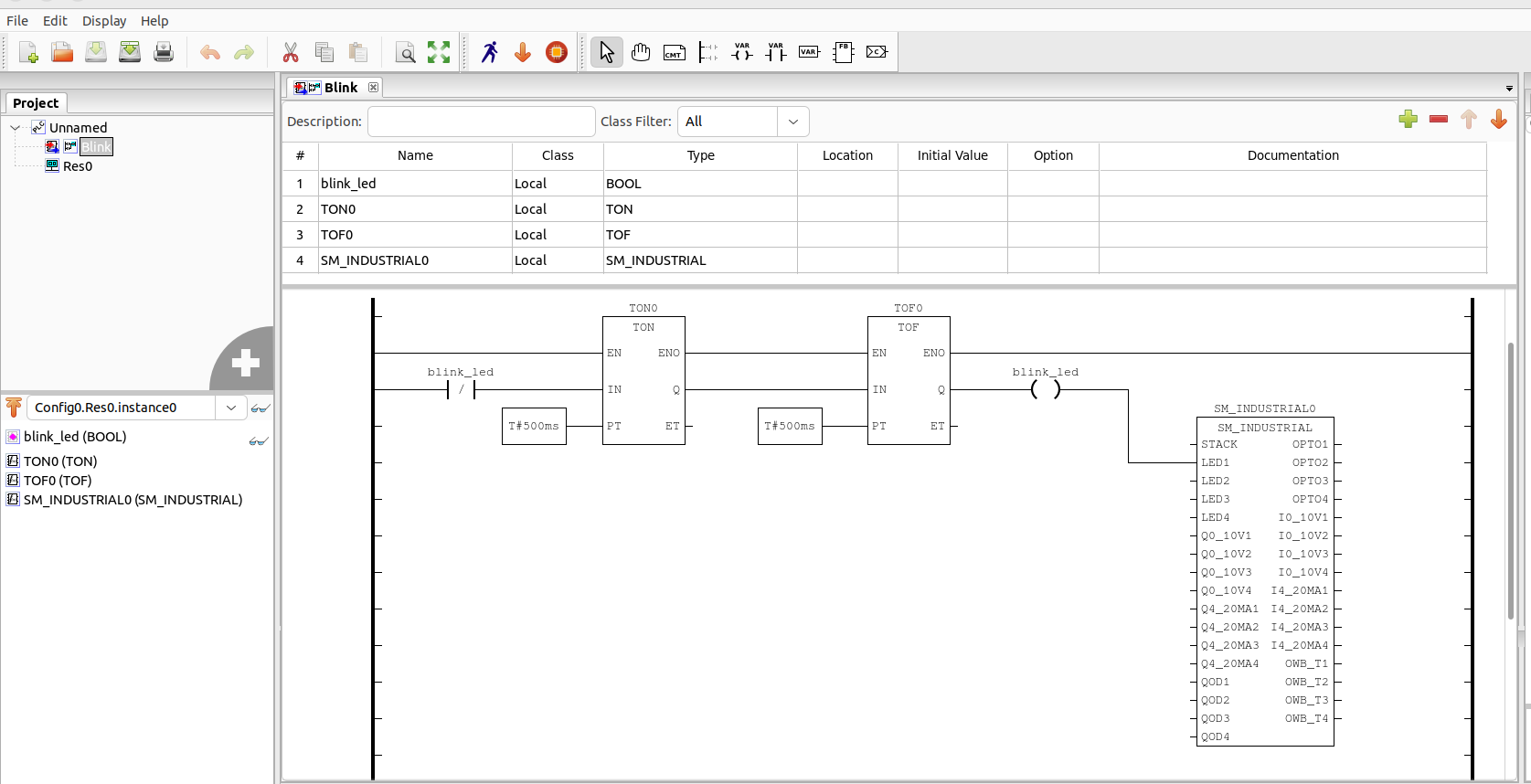This screenshot has width=1531, height=784.
Task: Click the Save As icon
Action: [x=130, y=52]
